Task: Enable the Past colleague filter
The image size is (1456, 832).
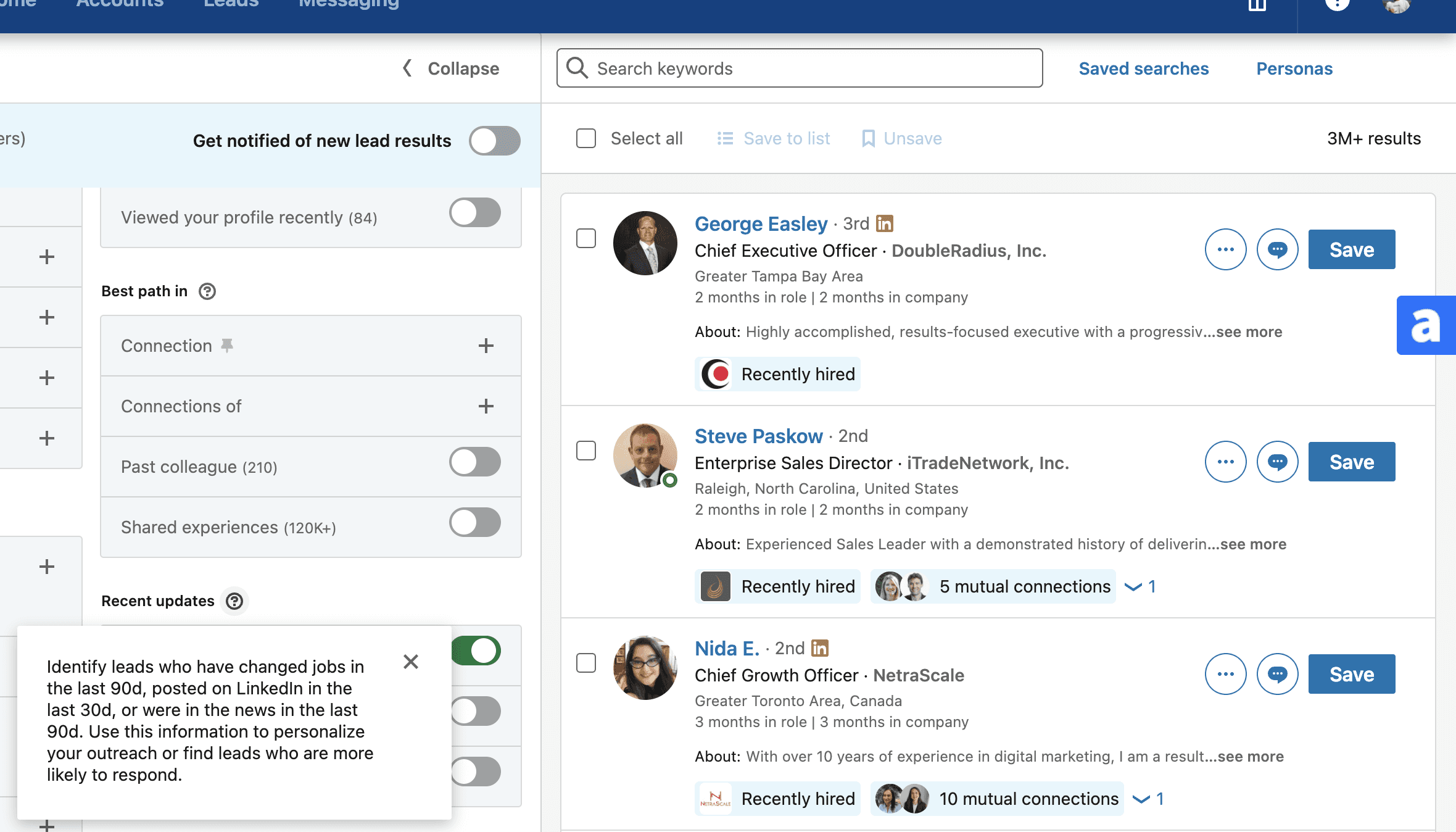Action: (475, 462)
